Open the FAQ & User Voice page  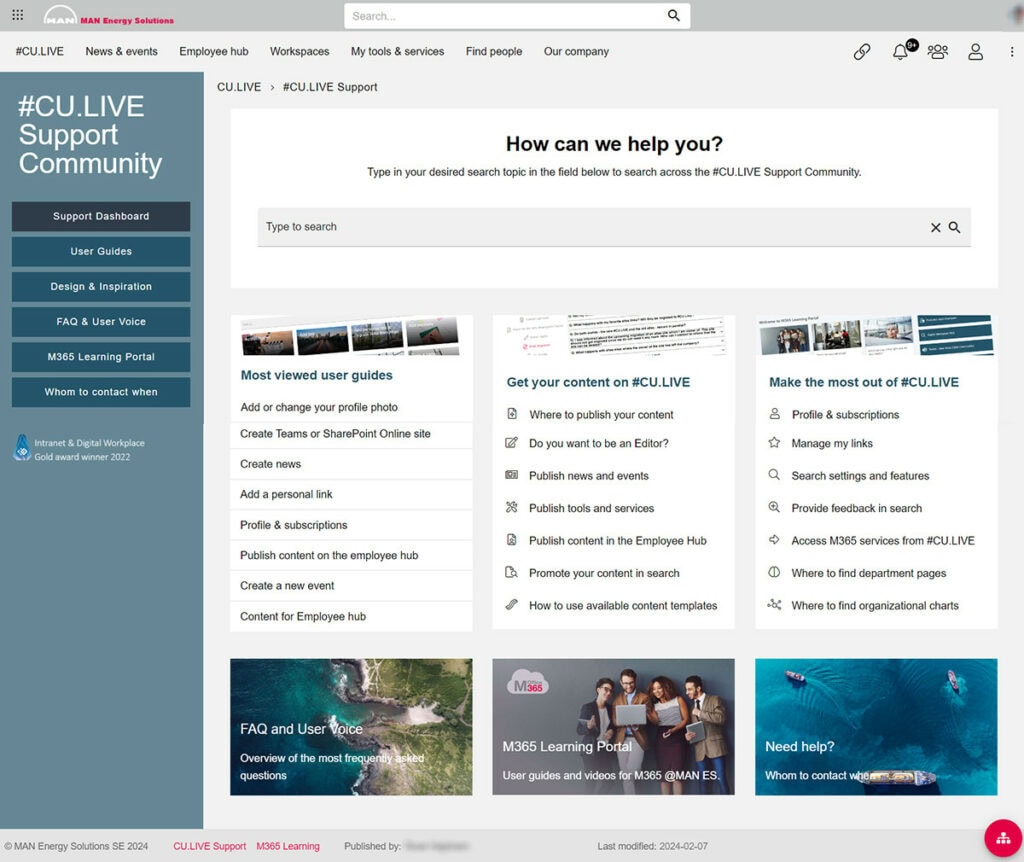point(100,321)
